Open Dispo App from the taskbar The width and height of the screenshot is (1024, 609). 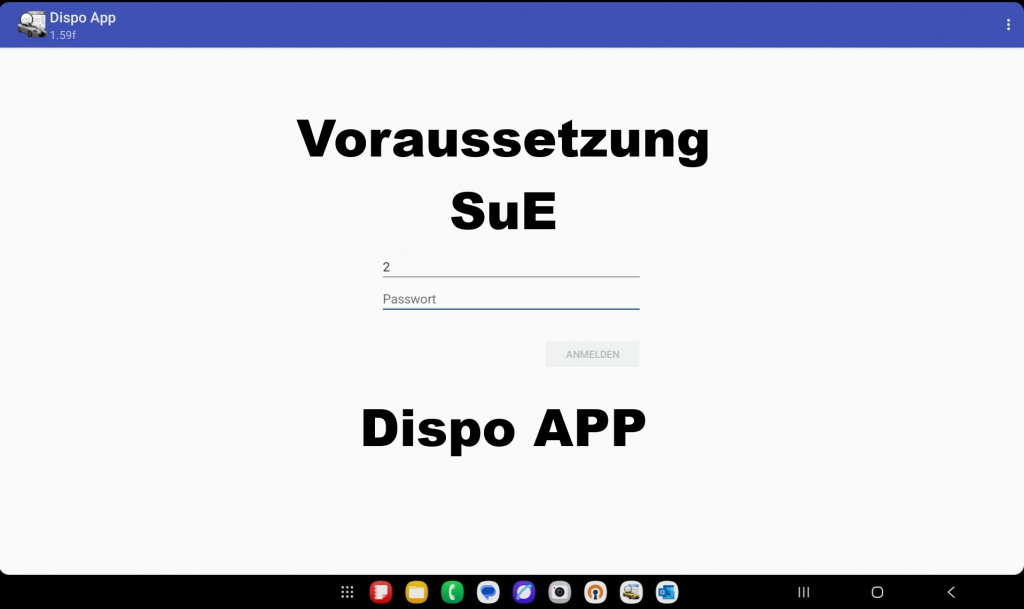point(631,592)
